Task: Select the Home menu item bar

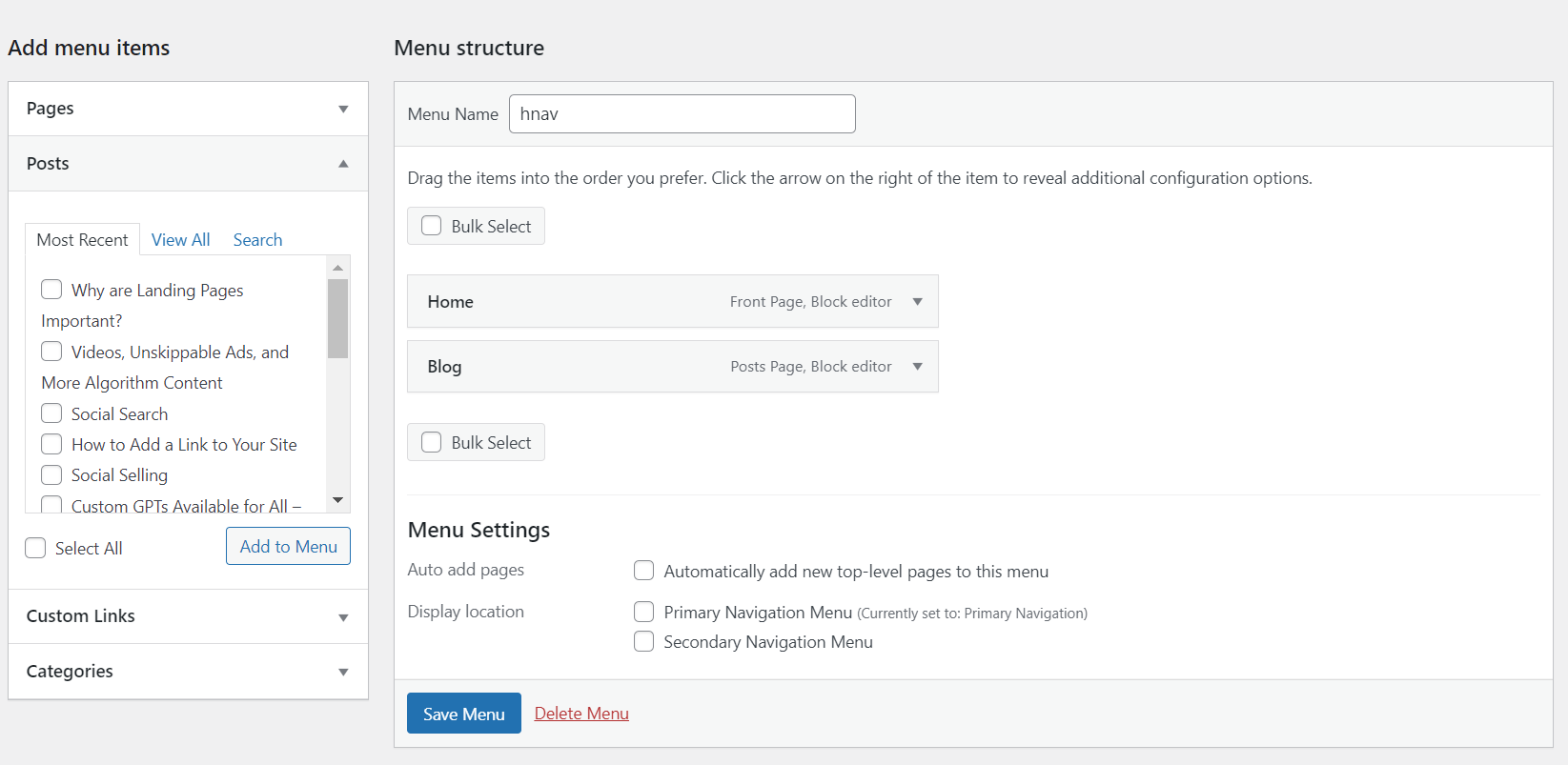Action: pos(673,301)
